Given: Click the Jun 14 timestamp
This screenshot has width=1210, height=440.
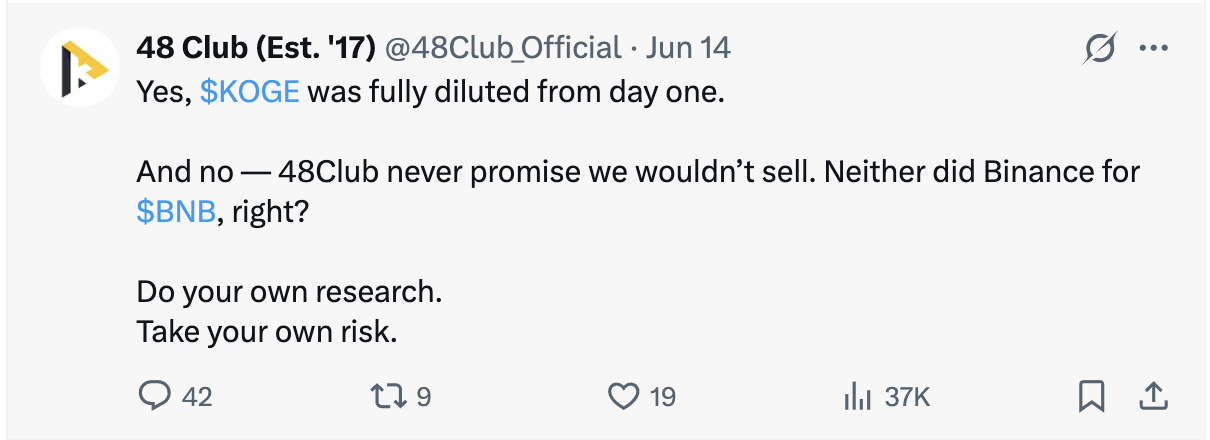Looking at the screenshot, I should [689, 47].
